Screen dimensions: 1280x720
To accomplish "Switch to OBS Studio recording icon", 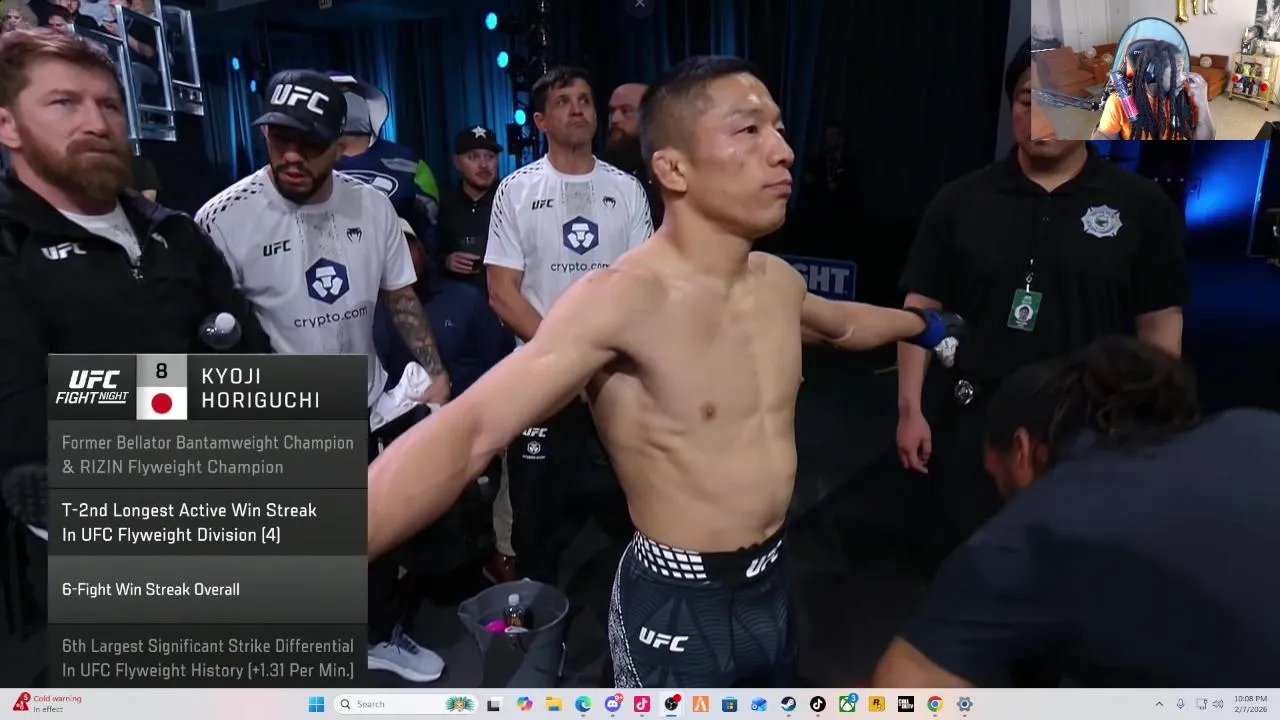I will coord(671,704).
